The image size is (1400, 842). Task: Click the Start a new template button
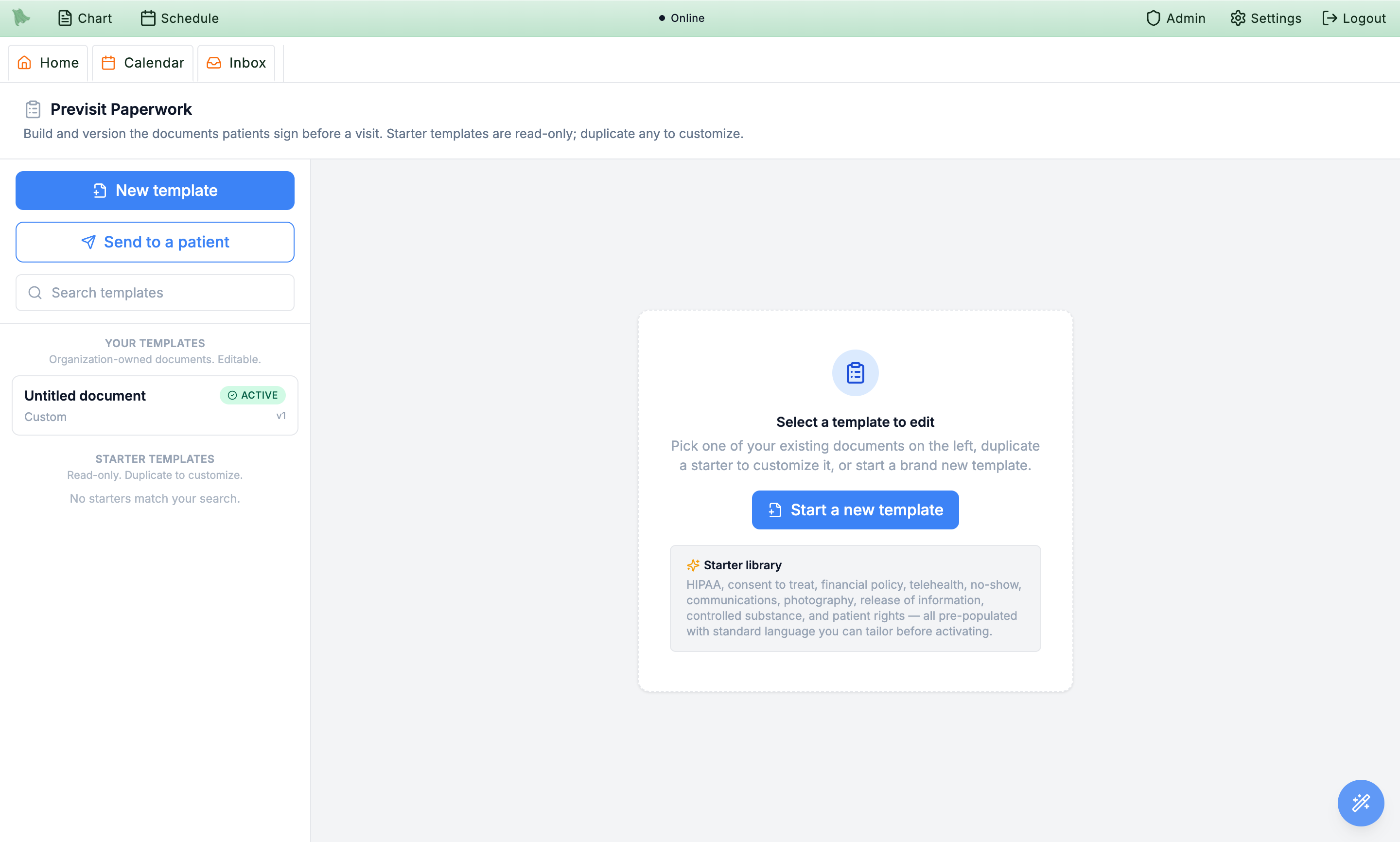[x=856, y=510]
